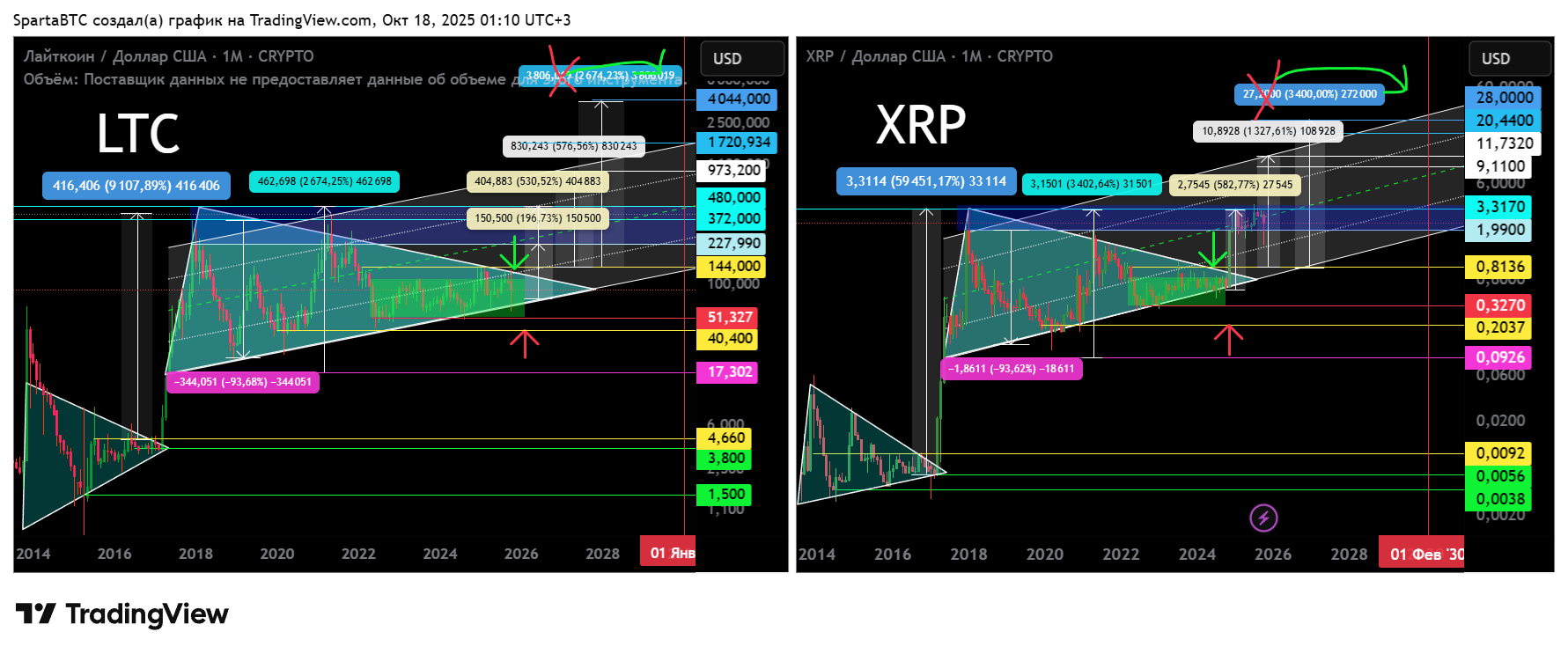Viewport: 1568px width, 654px height.
Task: Click the 27,2000 (3 400,00%) measurement label
Action: pyautogui.click(x=1309, y=94)
